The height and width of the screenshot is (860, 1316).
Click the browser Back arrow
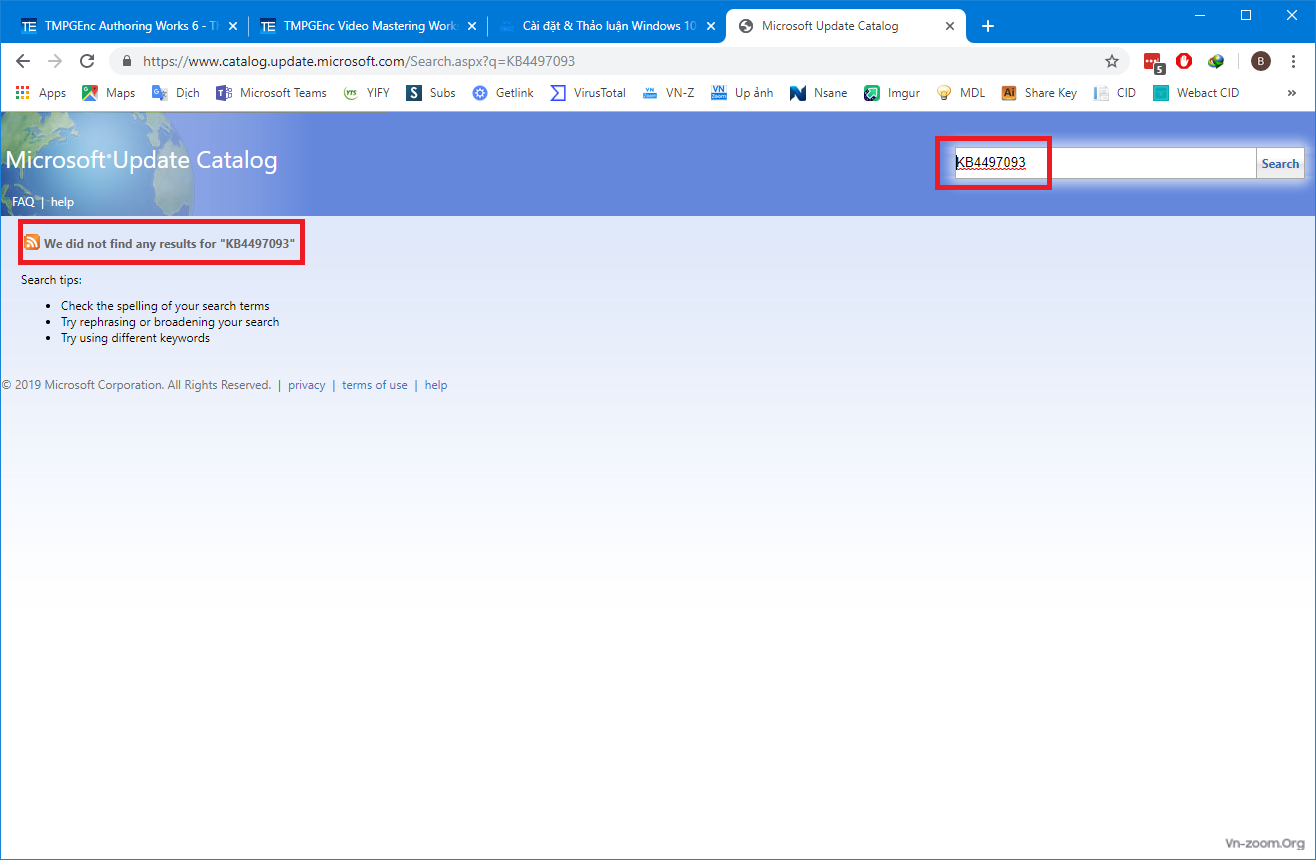click(23, 61)
